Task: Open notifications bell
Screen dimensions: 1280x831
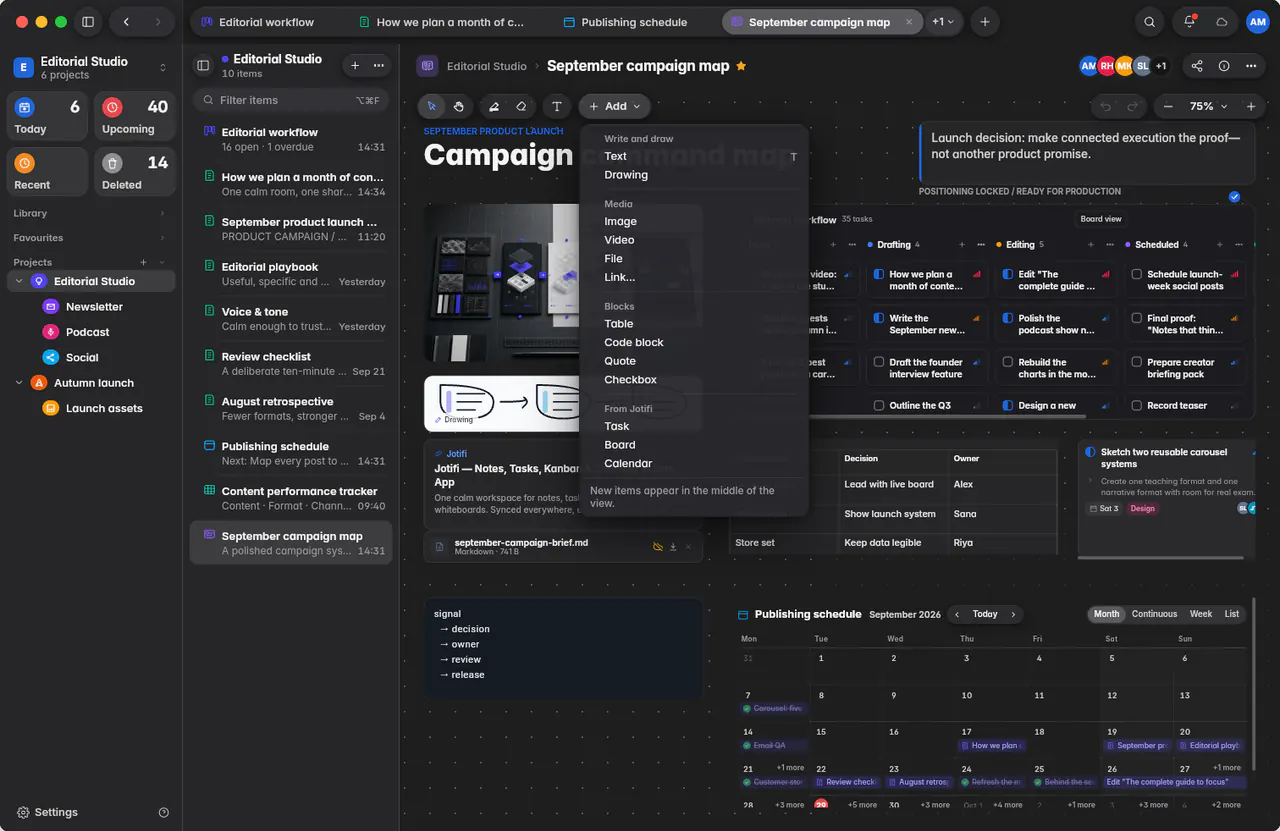Action: 1190,22
